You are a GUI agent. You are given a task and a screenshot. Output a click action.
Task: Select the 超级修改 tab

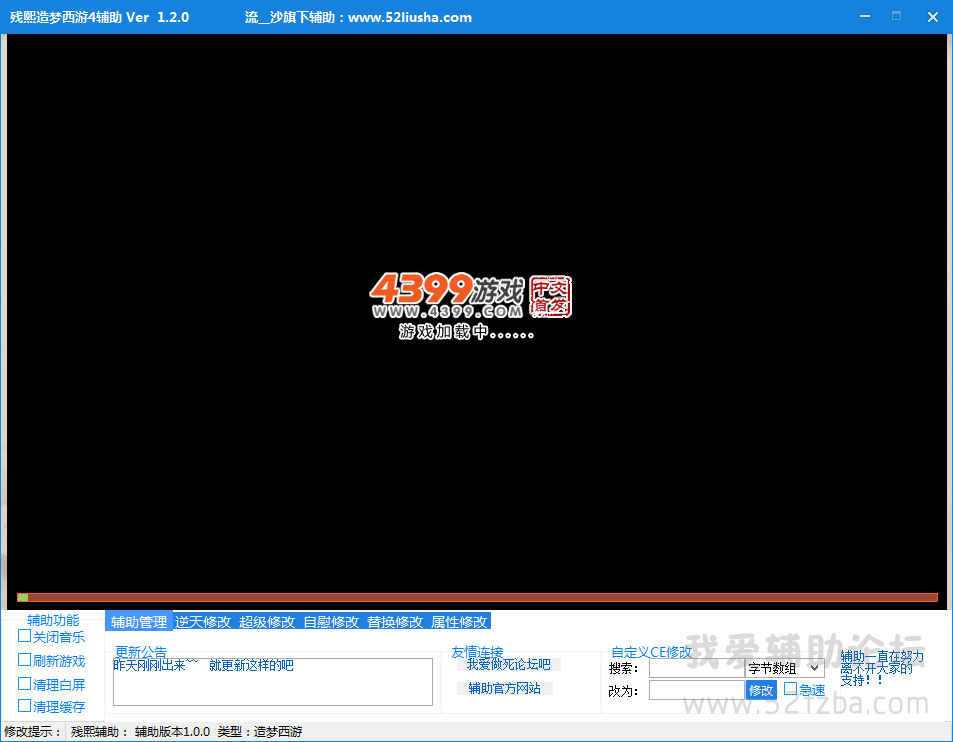pos(267,622)
